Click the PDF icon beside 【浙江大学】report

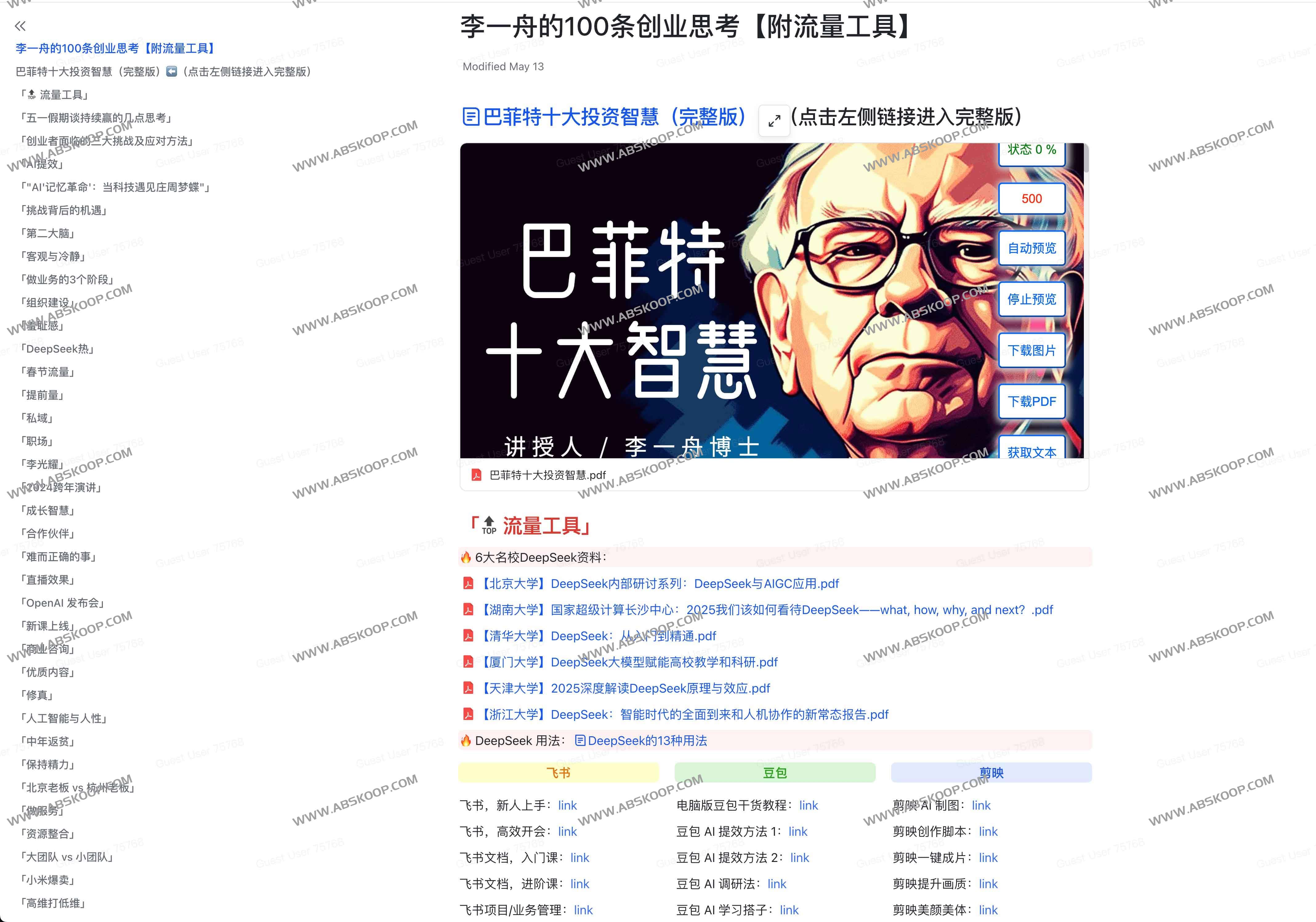(468, 714)
